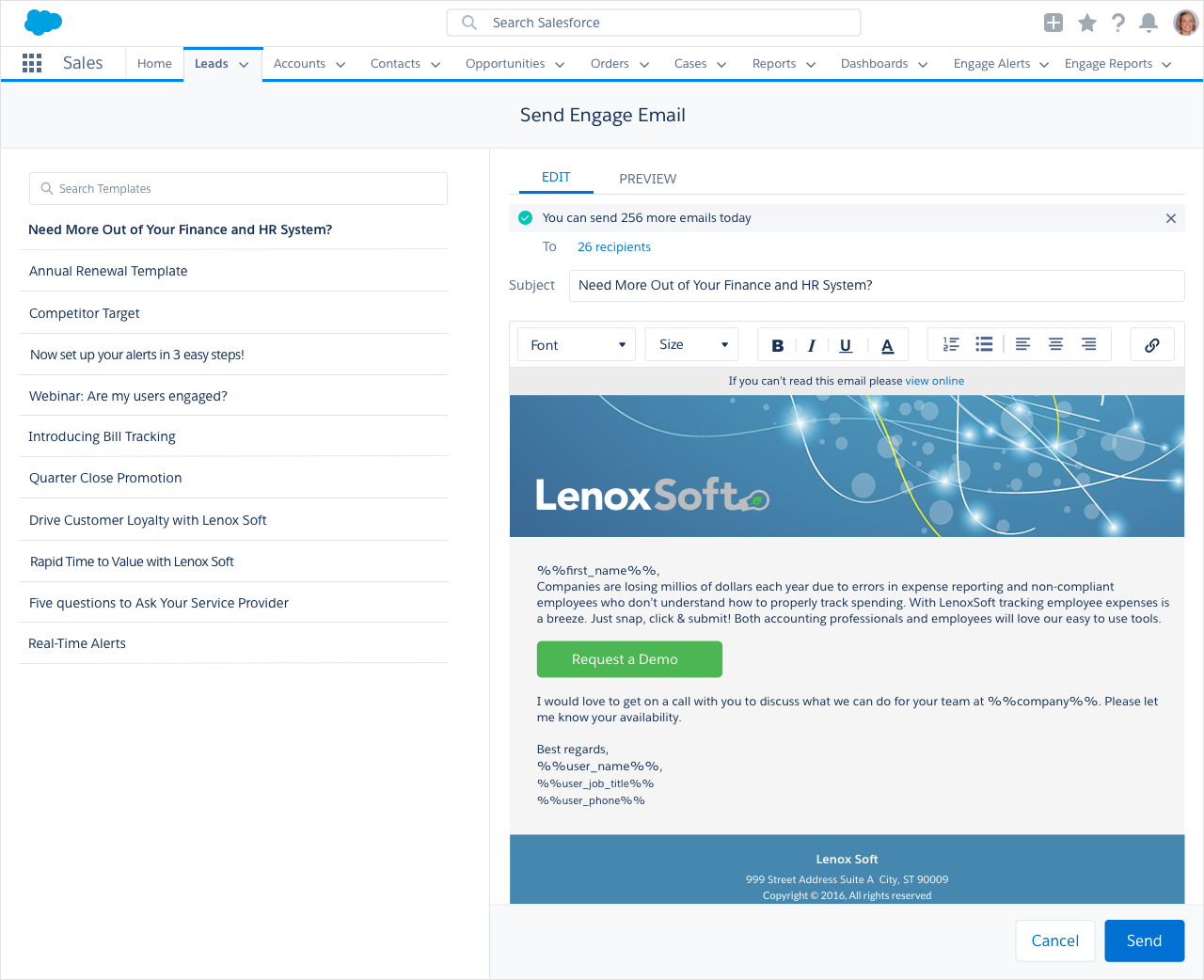1204x980 pixels.
Task: Open the 26 recipients link
Action: (614, 247)
